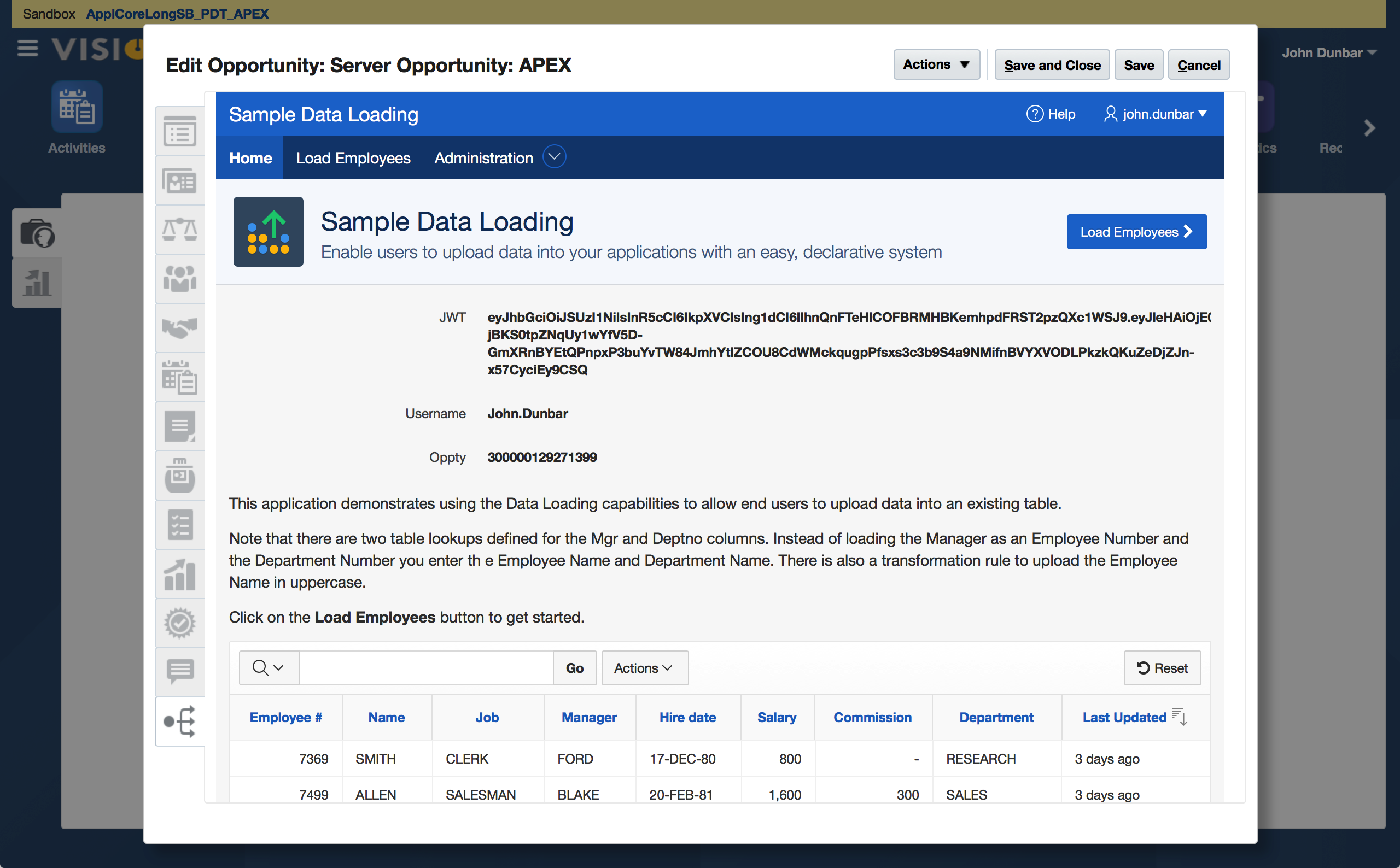
Task: Reset the report with Reset button
Action: pyautogui.click(x=1162, y=667)
